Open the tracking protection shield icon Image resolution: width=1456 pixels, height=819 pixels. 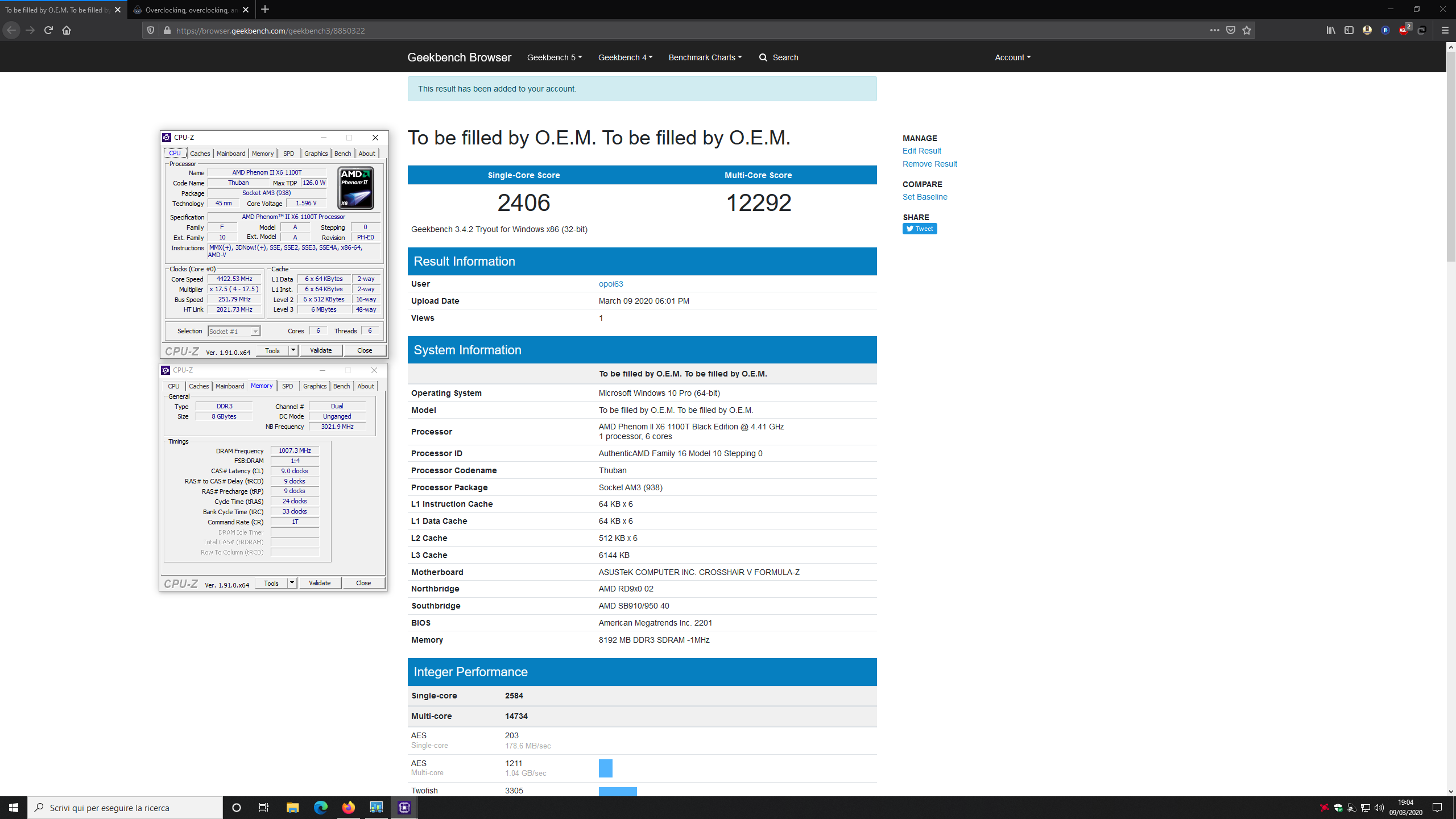coord(151,30)
